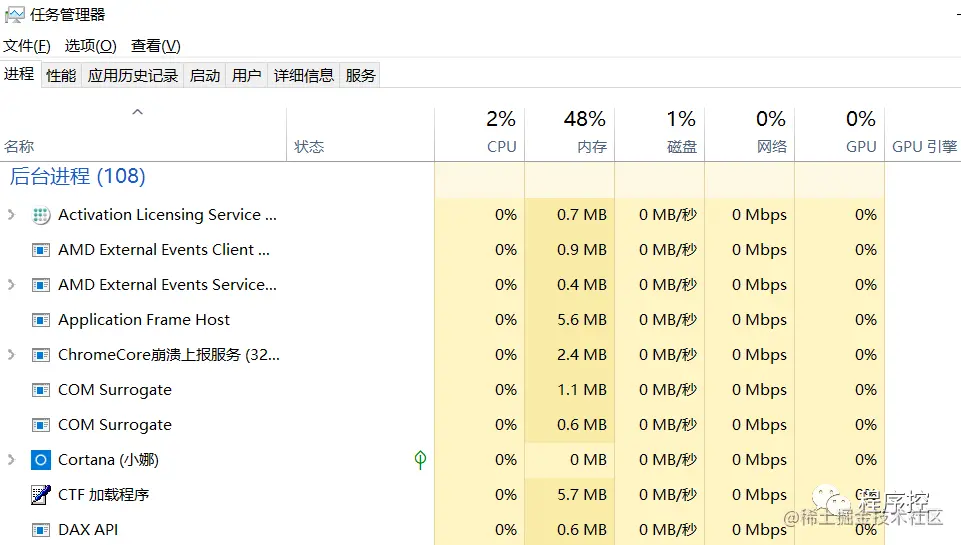Click the 0.7 MB memory value
The width and height of the screenshot is (961, 545).
582,215
